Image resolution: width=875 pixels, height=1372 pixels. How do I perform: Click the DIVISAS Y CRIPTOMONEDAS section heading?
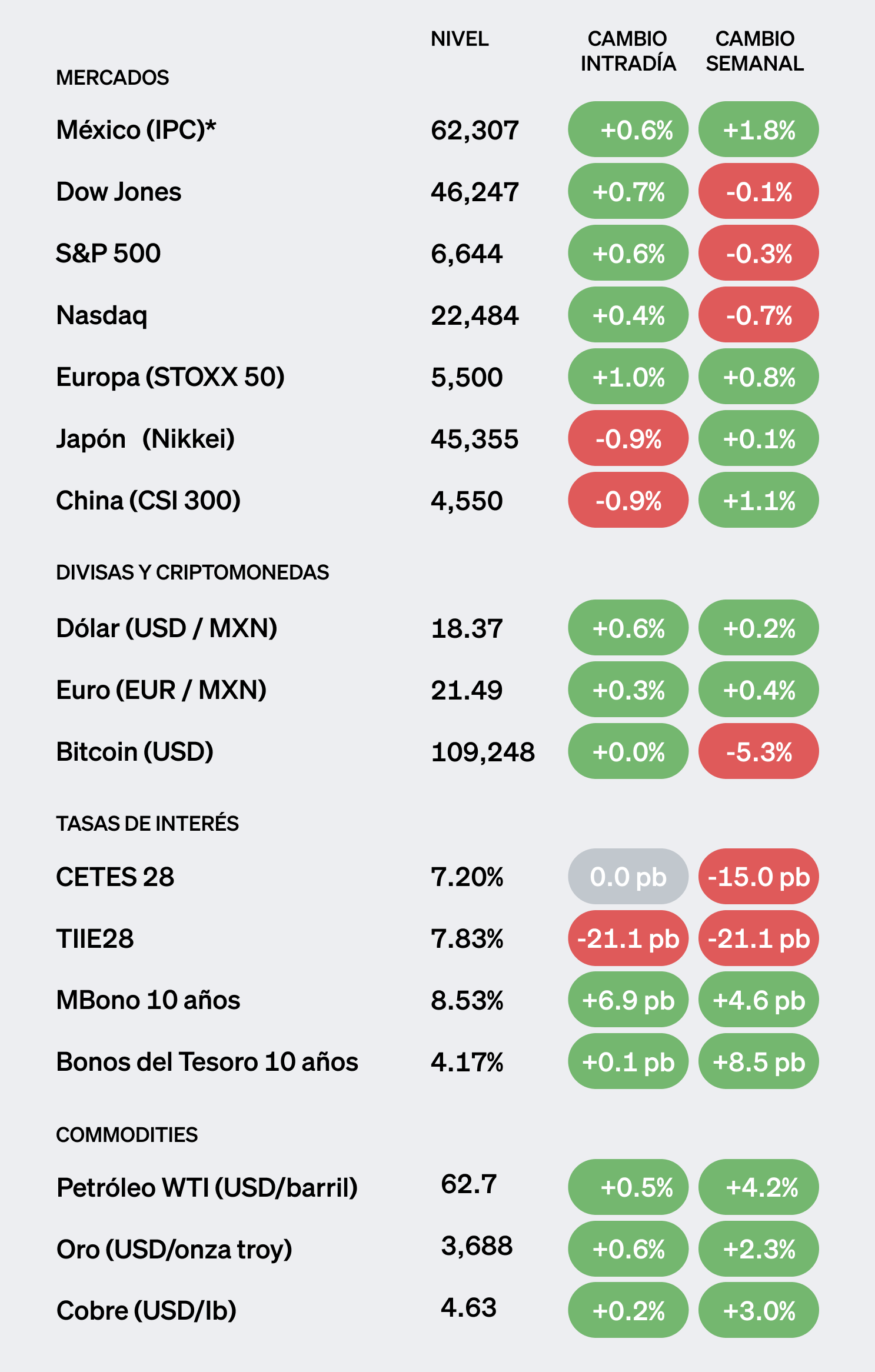coord(192,572)
